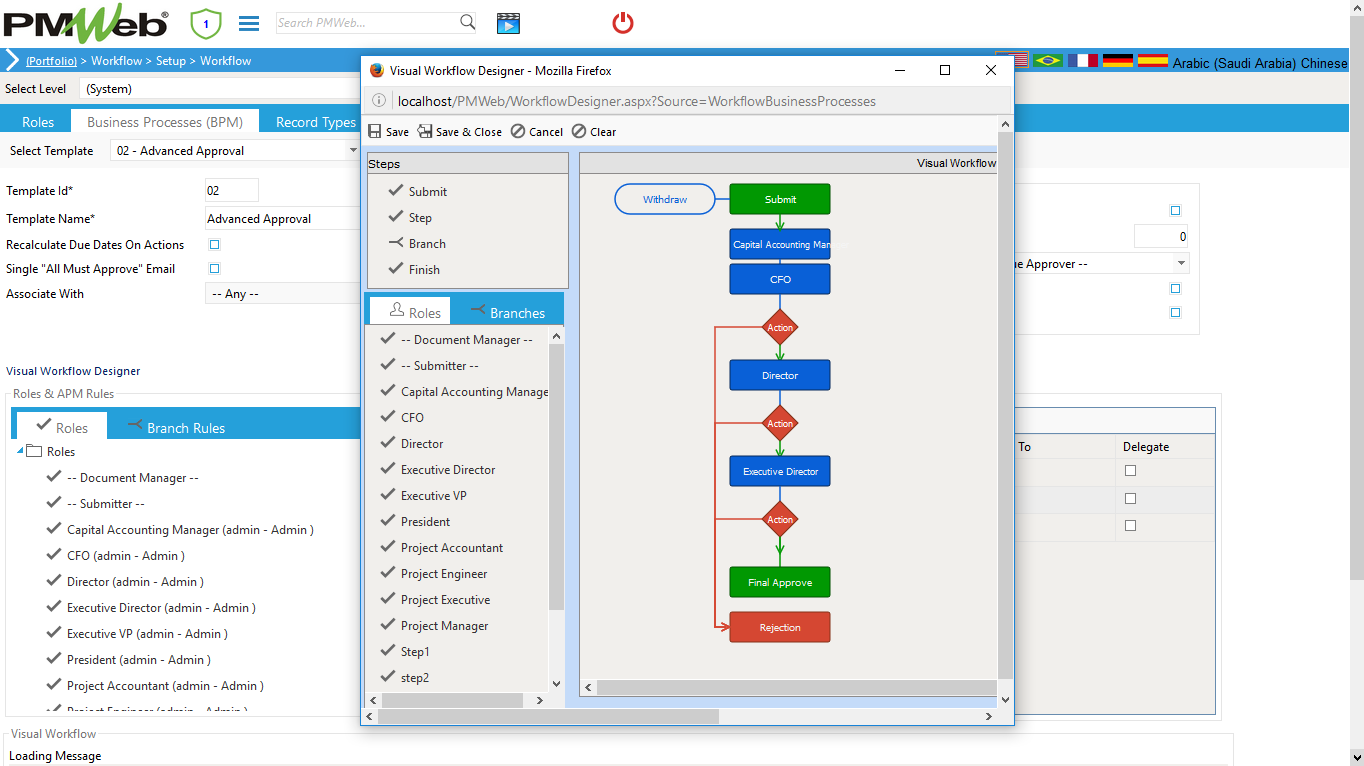Open the PMWeb notifications bell

(x=205, y=22)
